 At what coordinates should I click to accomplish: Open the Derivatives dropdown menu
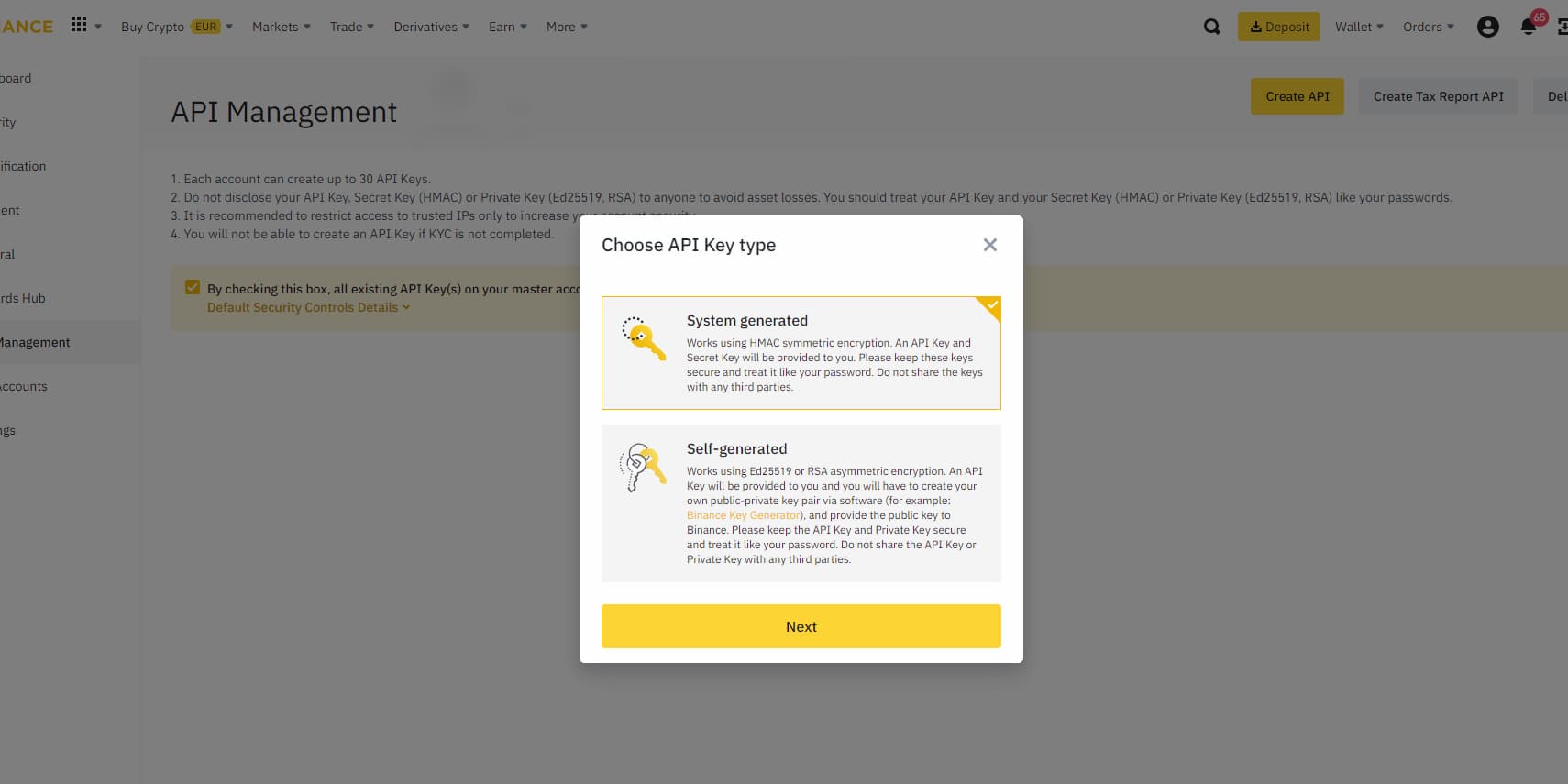click(x=431, y=27)
